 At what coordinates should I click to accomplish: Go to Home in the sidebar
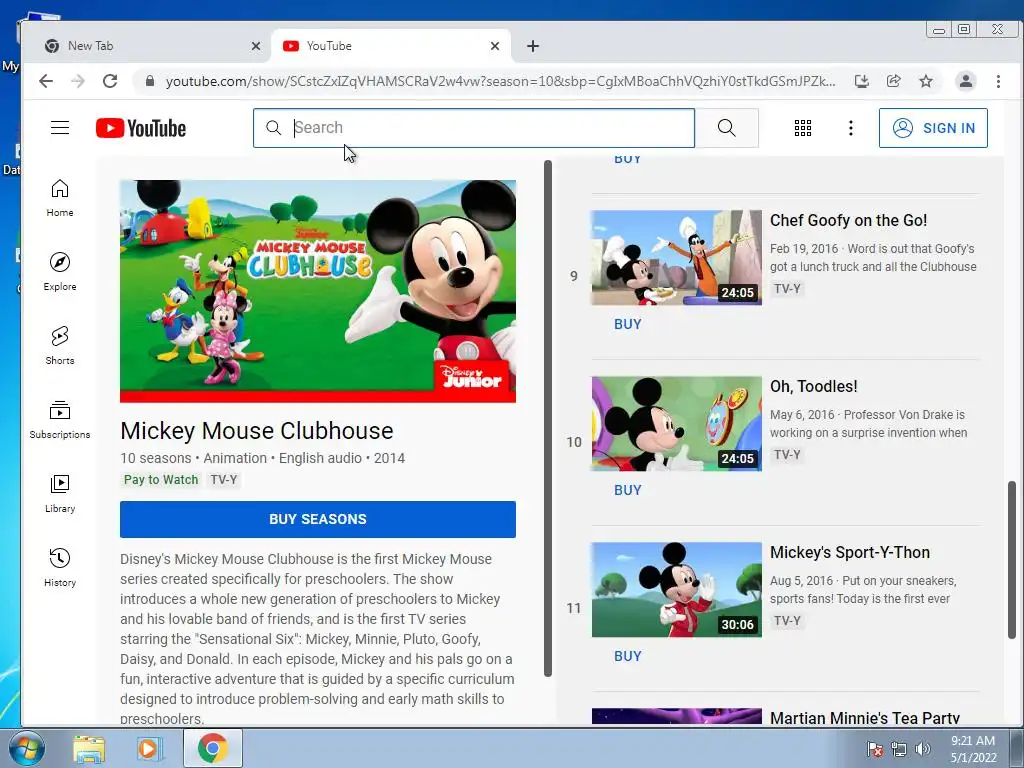point(59,198)
